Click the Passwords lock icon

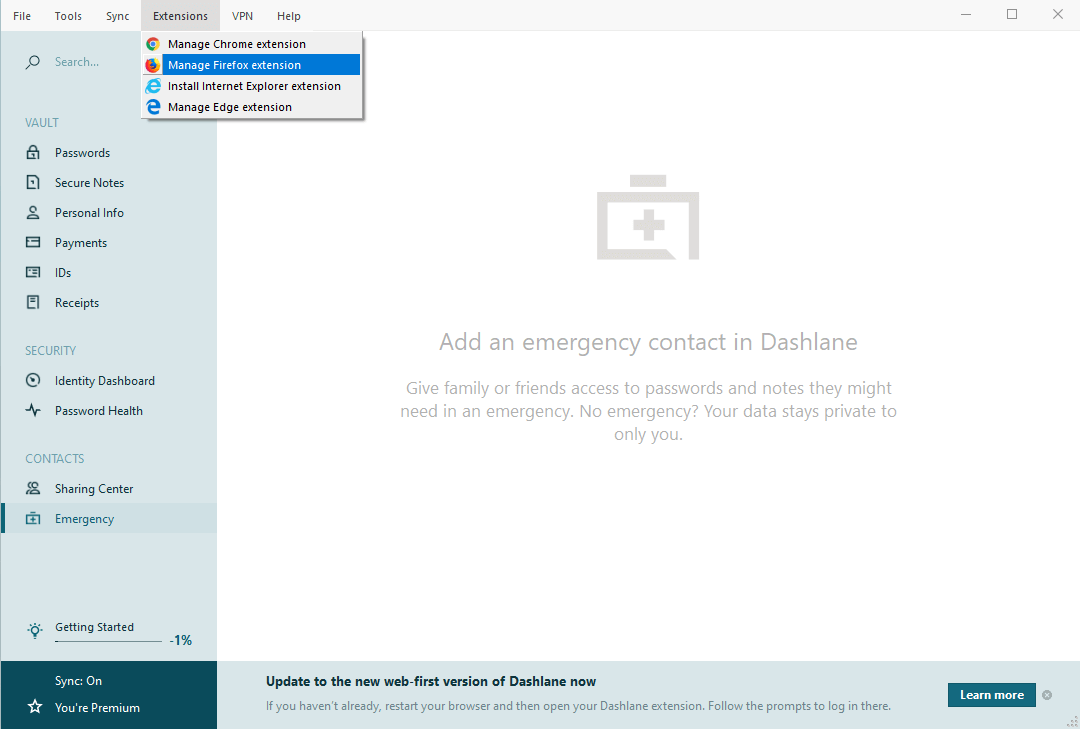[x=33, y=152]
